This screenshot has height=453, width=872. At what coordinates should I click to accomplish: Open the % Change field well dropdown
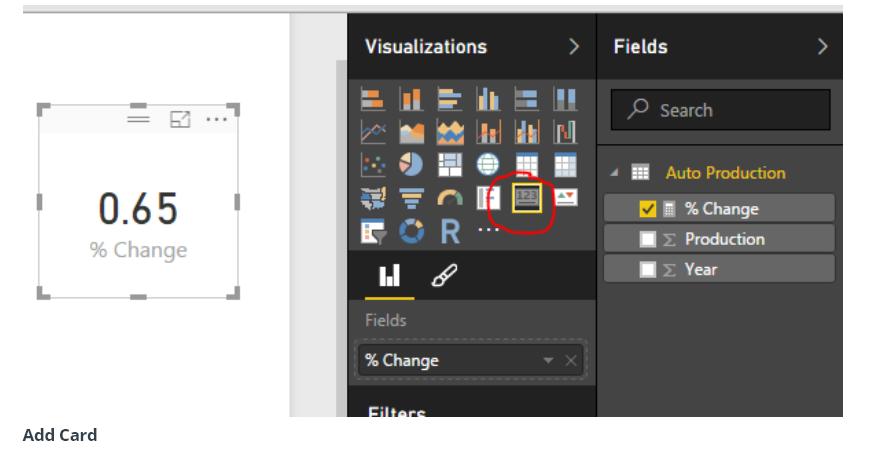pos(548,361)
